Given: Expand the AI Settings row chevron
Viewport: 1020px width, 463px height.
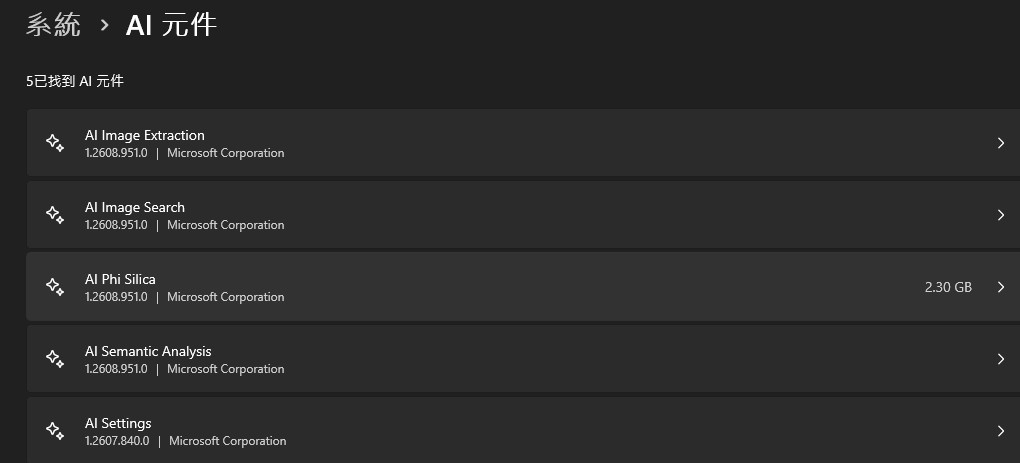Looking at the screenshot, I should click(x=1000, y=431).
